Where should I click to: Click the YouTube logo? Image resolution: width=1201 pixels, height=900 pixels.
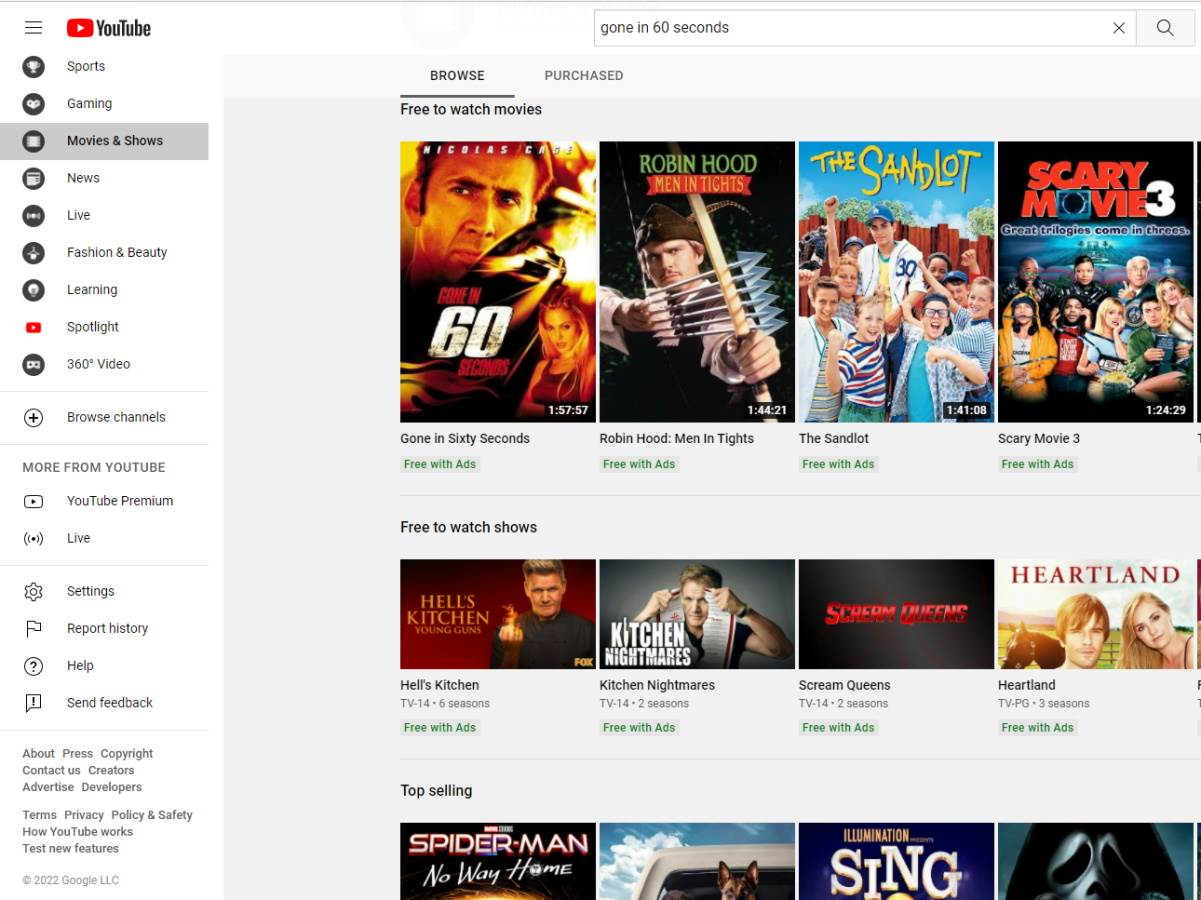pos(109,28)
